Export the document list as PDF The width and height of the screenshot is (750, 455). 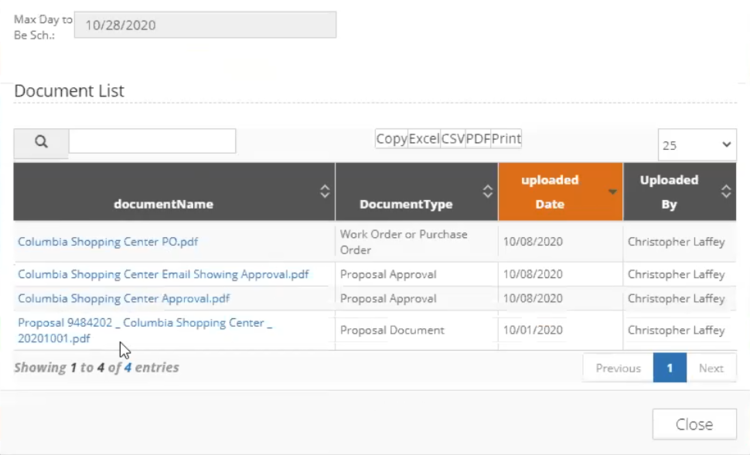pos(478,139)
